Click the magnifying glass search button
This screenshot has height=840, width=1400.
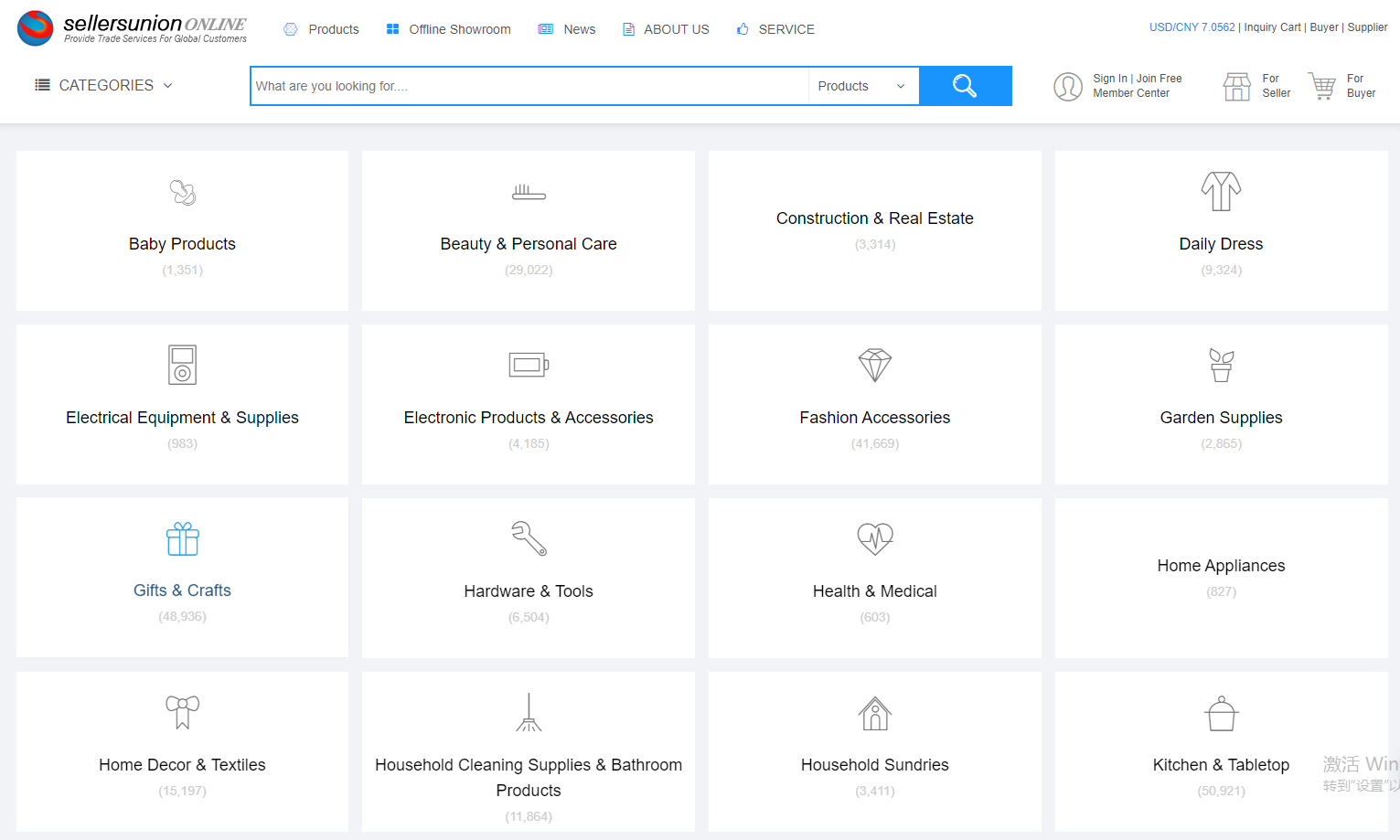click(965, 86)
